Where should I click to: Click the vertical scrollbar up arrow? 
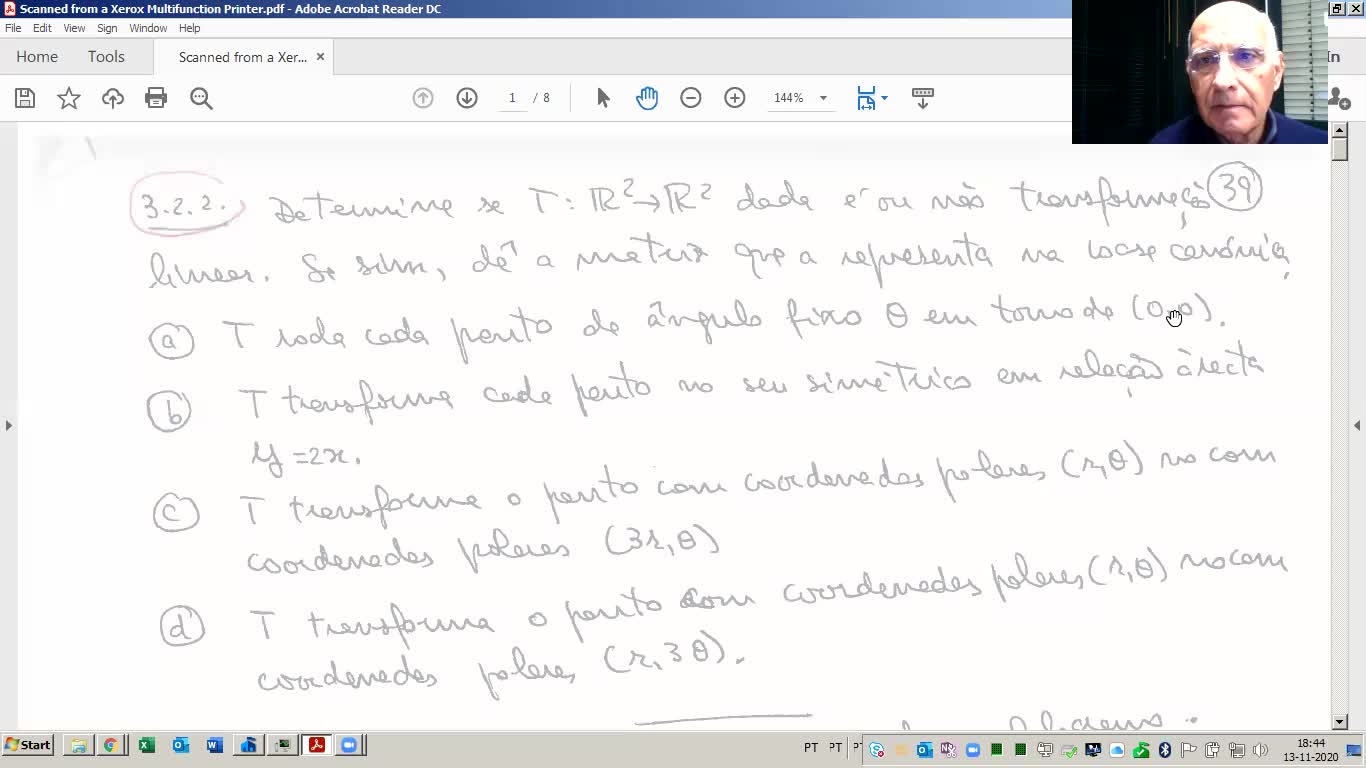point(1340,130)
